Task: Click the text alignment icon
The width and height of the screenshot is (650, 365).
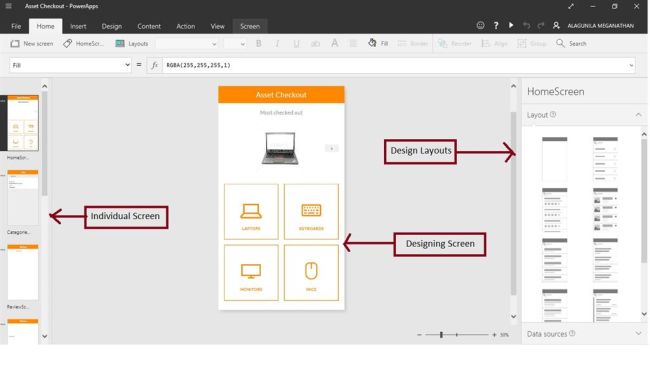Action: coord(353,44)
